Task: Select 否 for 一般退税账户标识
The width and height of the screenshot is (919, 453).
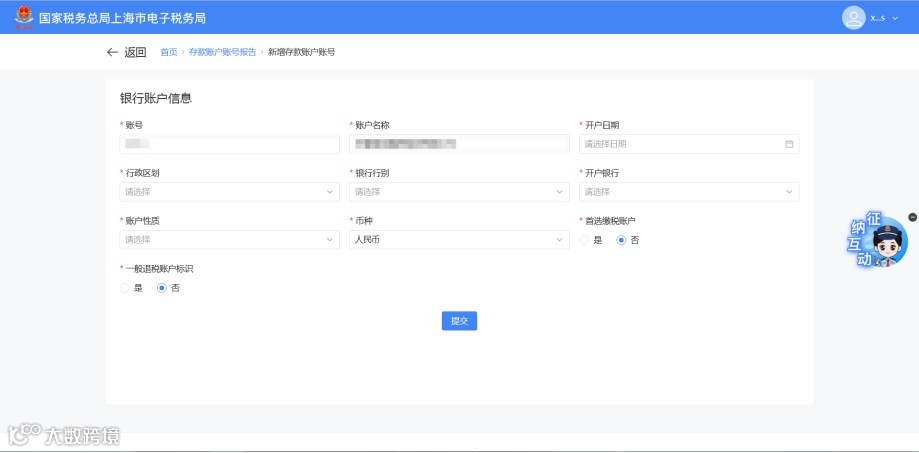Action: pos(162,288)
